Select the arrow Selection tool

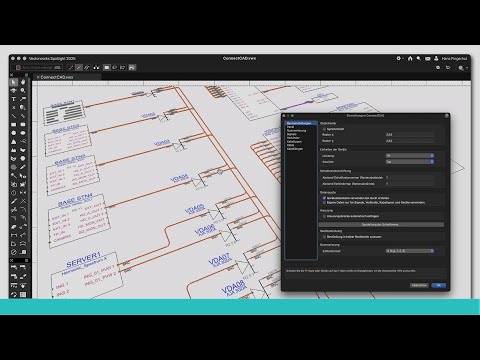point(14,82)
